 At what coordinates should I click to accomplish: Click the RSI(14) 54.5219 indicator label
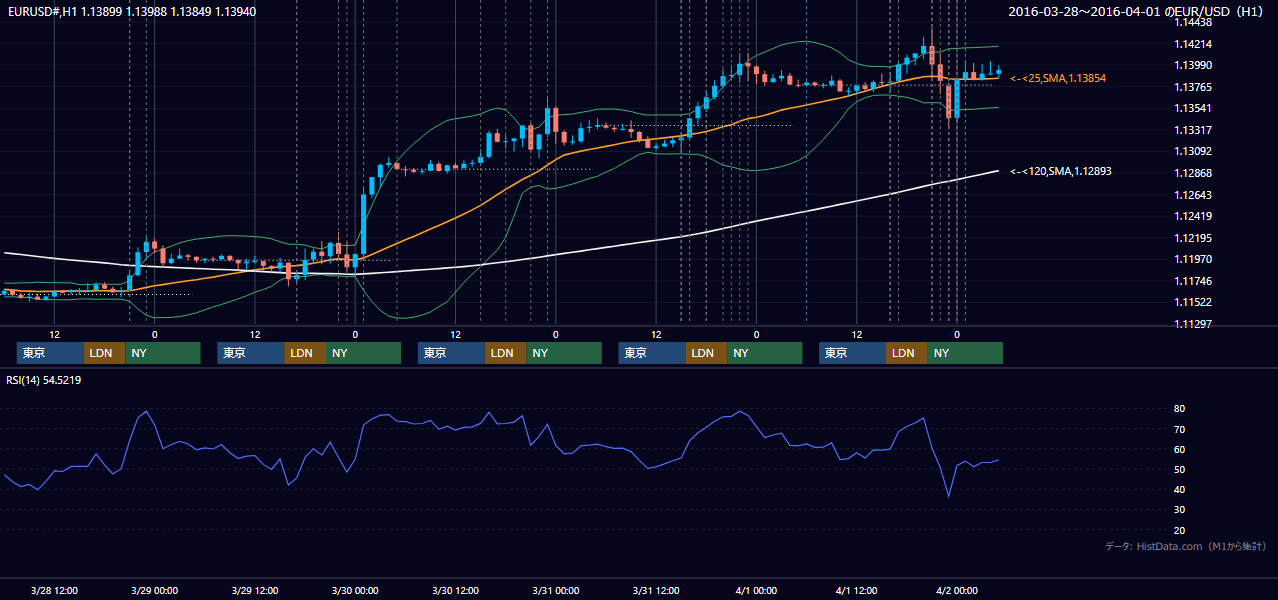(44, 380)
